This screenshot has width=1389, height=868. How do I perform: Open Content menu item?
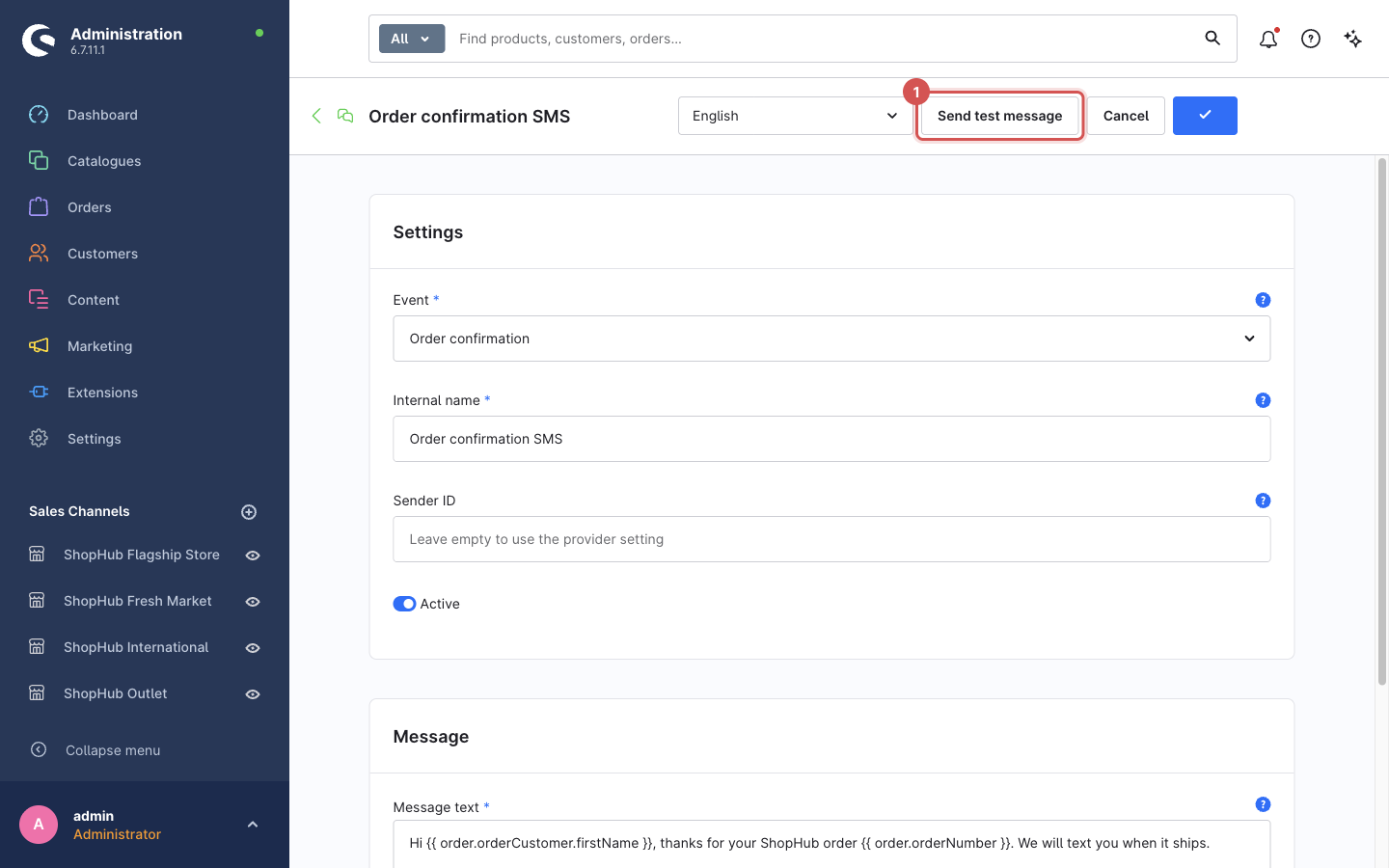[x=94, y=300]
